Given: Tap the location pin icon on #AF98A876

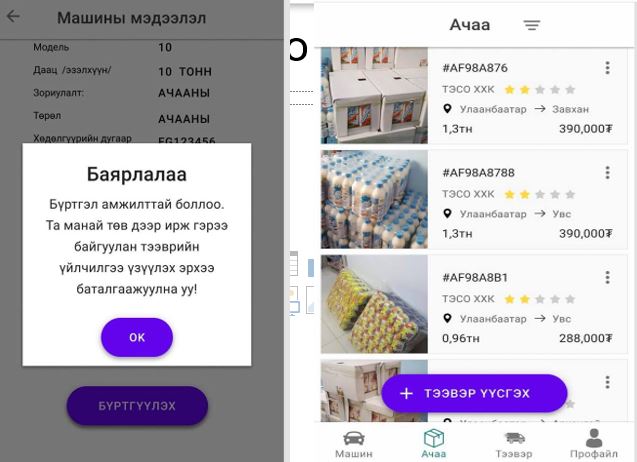Looking at the screenshot, I should click(x=447, y=109).
